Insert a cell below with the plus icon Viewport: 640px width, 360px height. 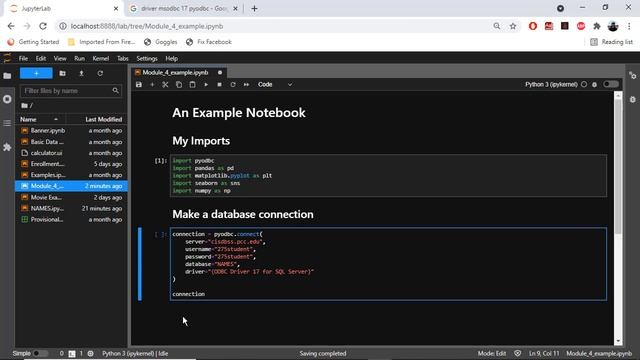[x=152, y=84]
